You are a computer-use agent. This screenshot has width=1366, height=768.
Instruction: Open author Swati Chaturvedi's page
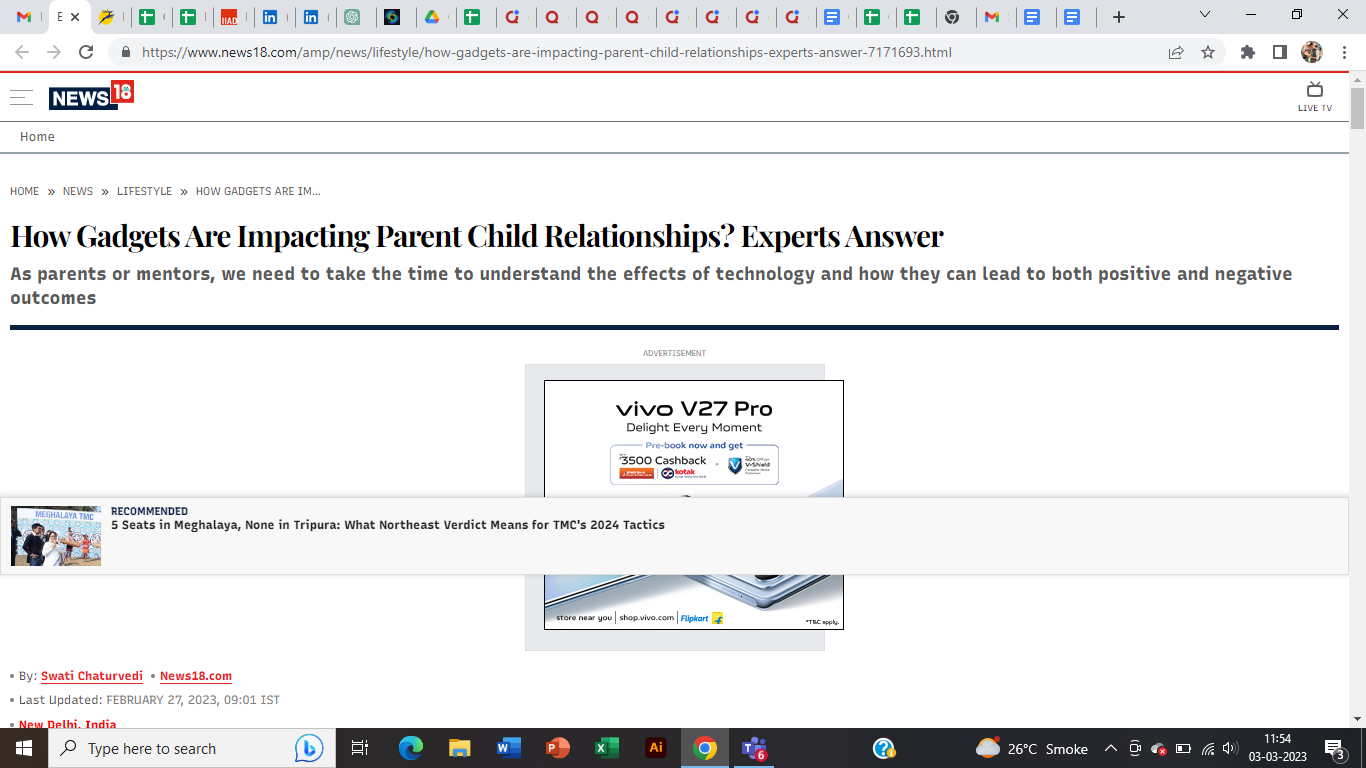point(92,676)
